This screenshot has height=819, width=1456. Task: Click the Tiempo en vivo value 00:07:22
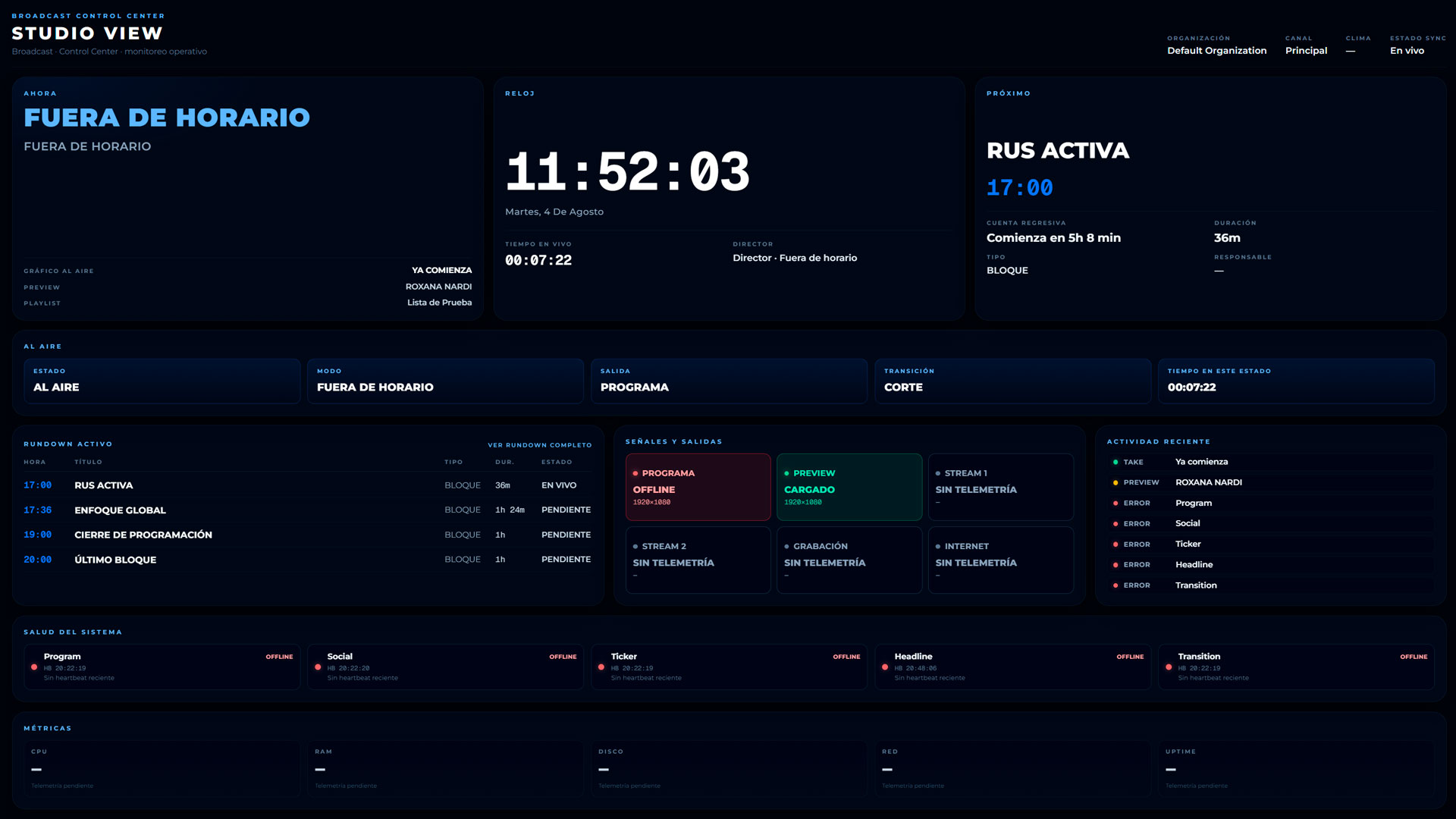(x=538, y=260)
